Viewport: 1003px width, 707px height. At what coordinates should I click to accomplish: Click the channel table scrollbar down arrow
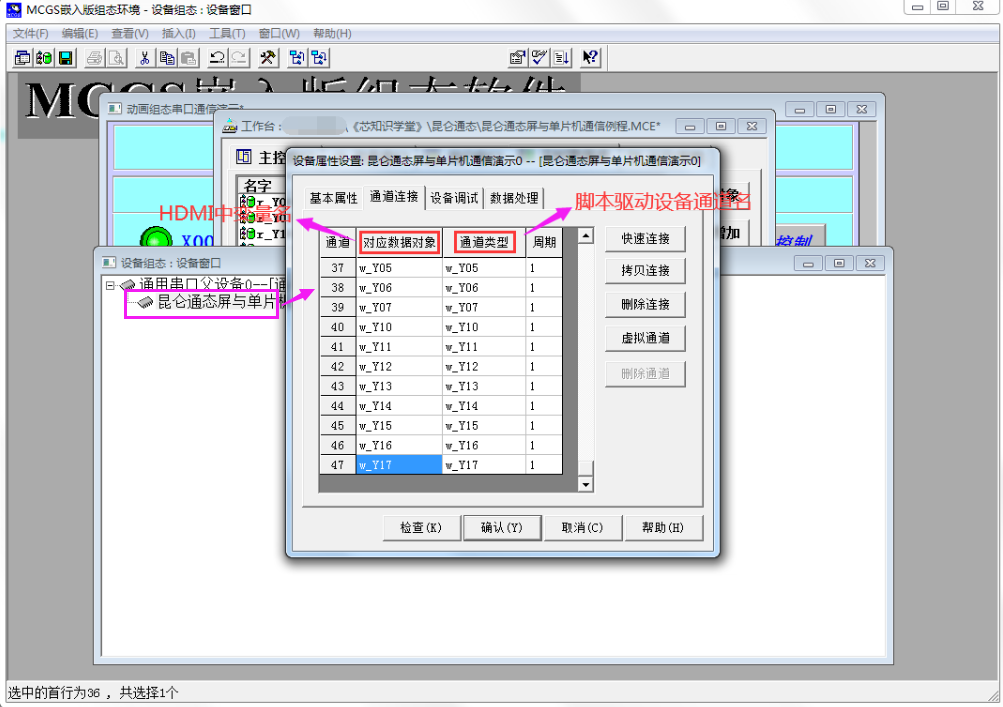pos(583,484)
